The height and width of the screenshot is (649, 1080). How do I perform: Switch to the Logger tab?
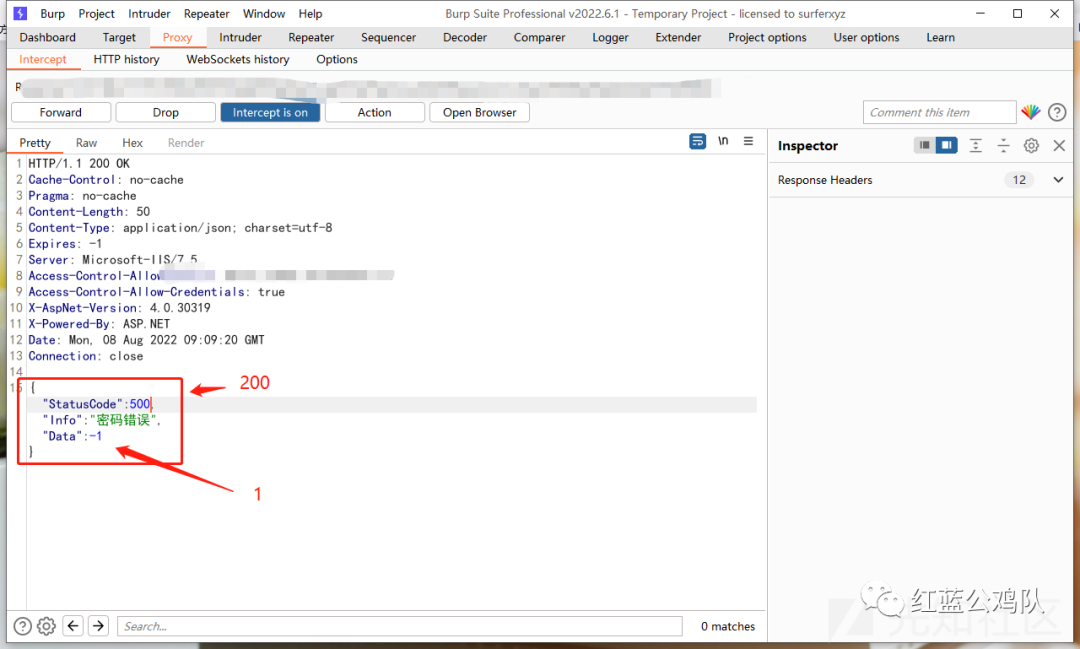click(x=610, y=37)
